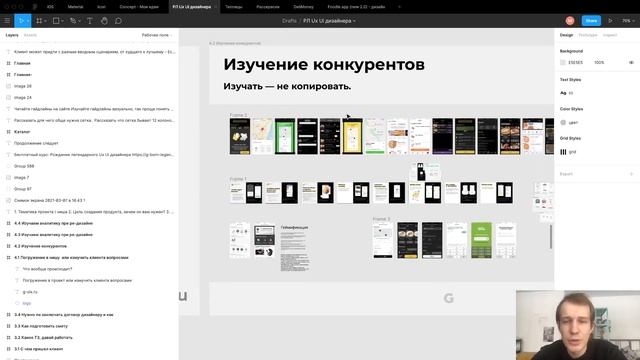The height and width of the screenshot is (360, 640).
Task: Open the shape tools dropdown arrow
Action: point(62,21)
